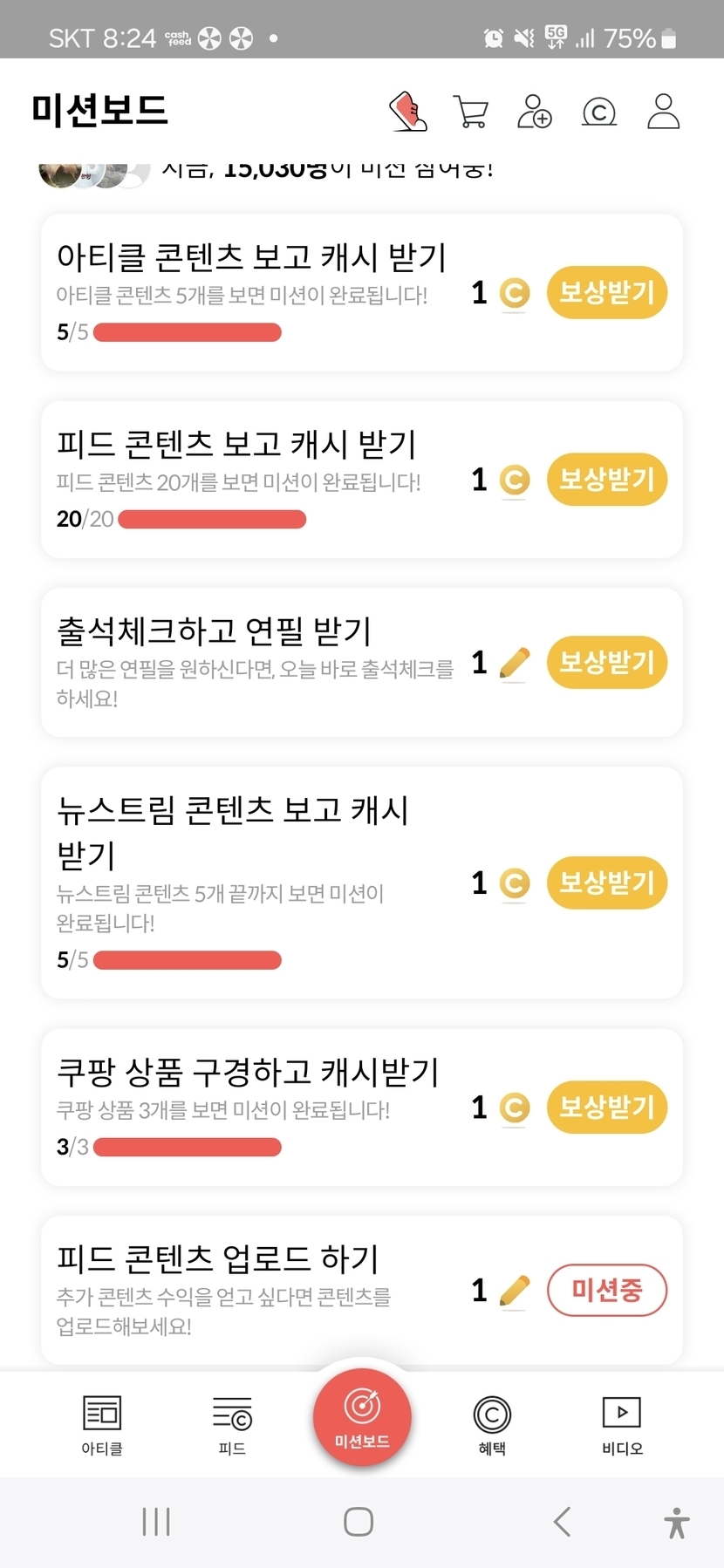Tap the 20/20 feed progress bar
This screenshot has height=1568, width=724.
pyautogui.click(x=212, y=520)
